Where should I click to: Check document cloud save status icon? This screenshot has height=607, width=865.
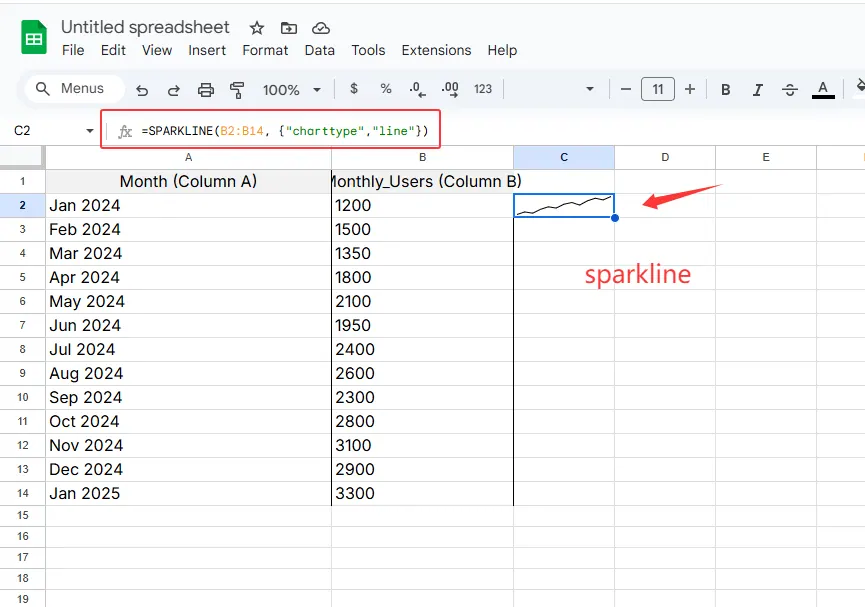(321, 28)
